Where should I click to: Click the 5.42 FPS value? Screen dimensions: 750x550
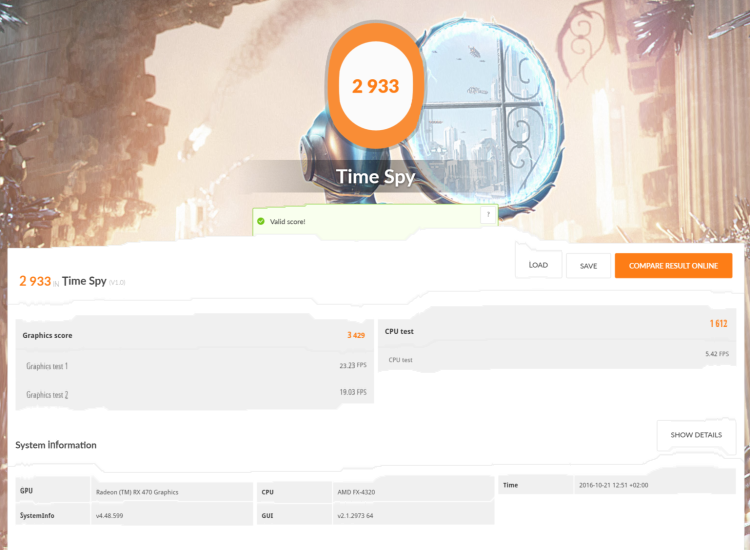pyautogui.click(x=717, y=354)
